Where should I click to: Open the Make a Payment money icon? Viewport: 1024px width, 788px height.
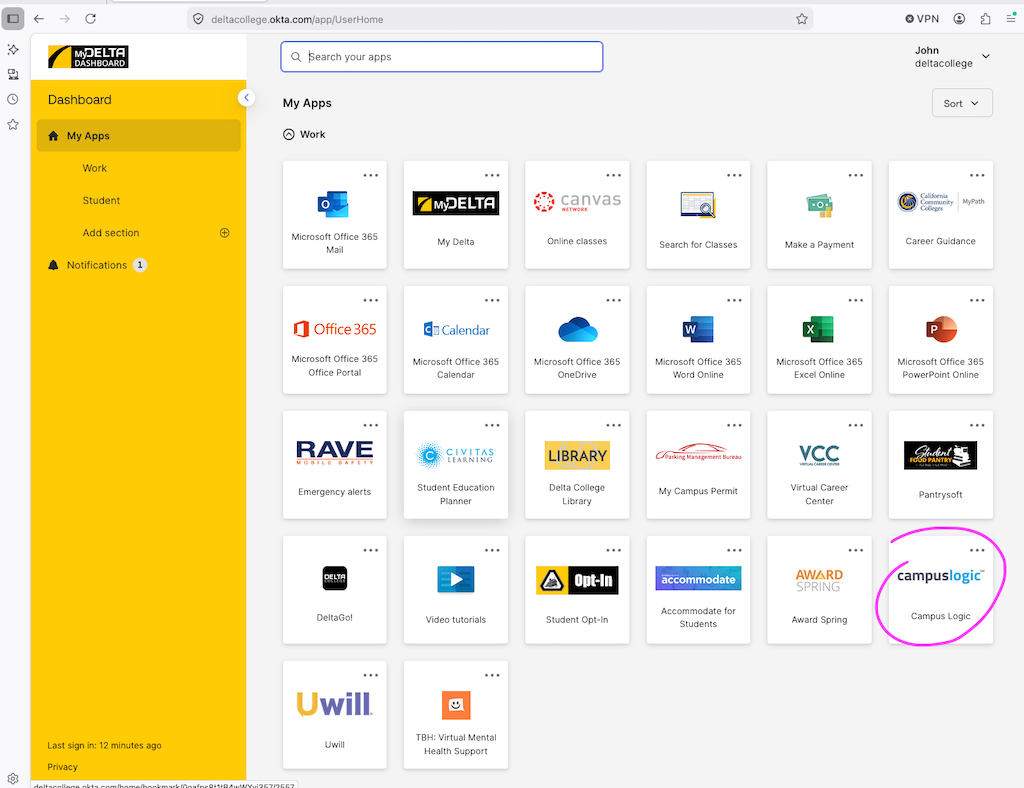click(x=819, y=206)
